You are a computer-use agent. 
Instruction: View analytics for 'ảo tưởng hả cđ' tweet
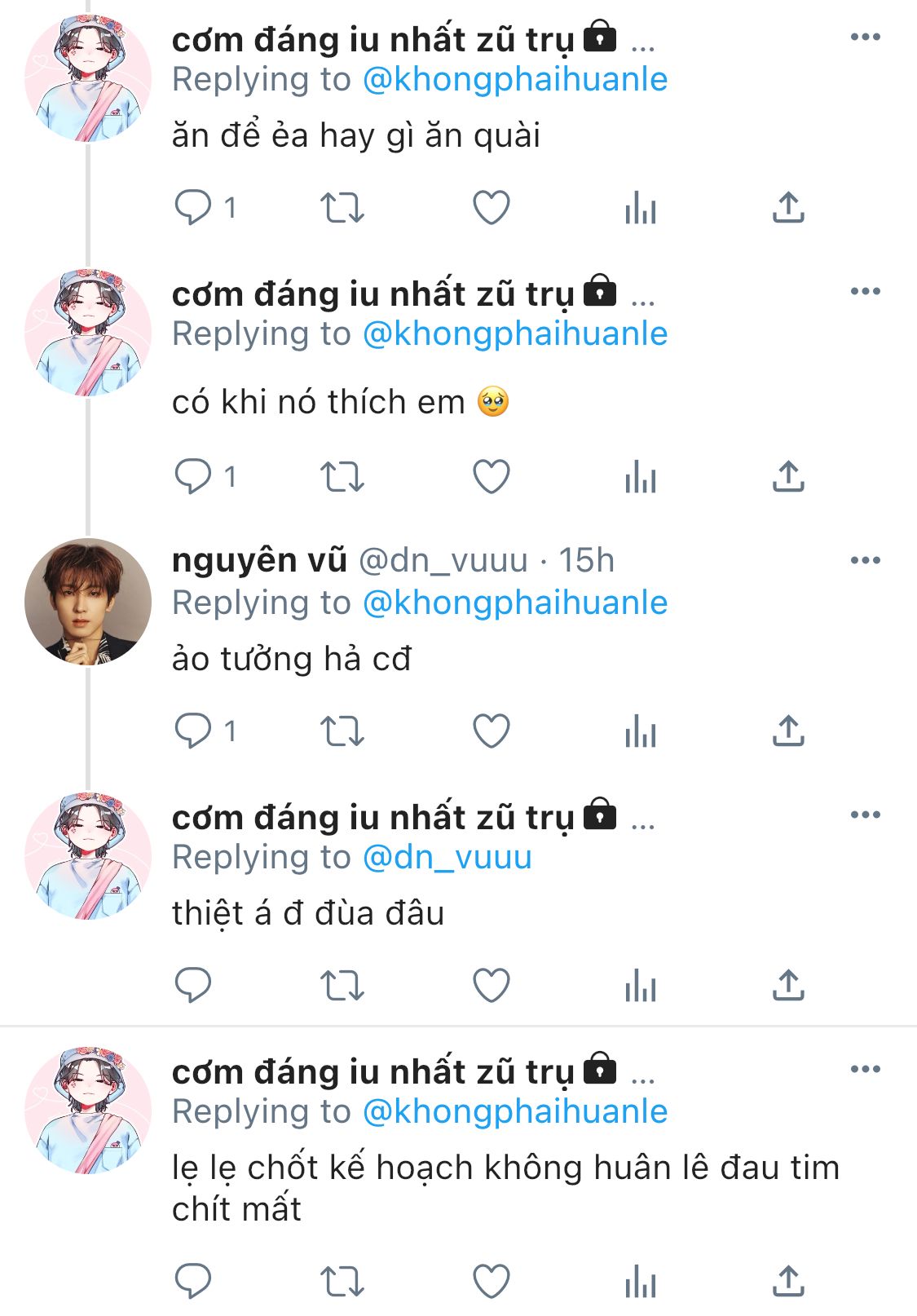pos(641,731)
